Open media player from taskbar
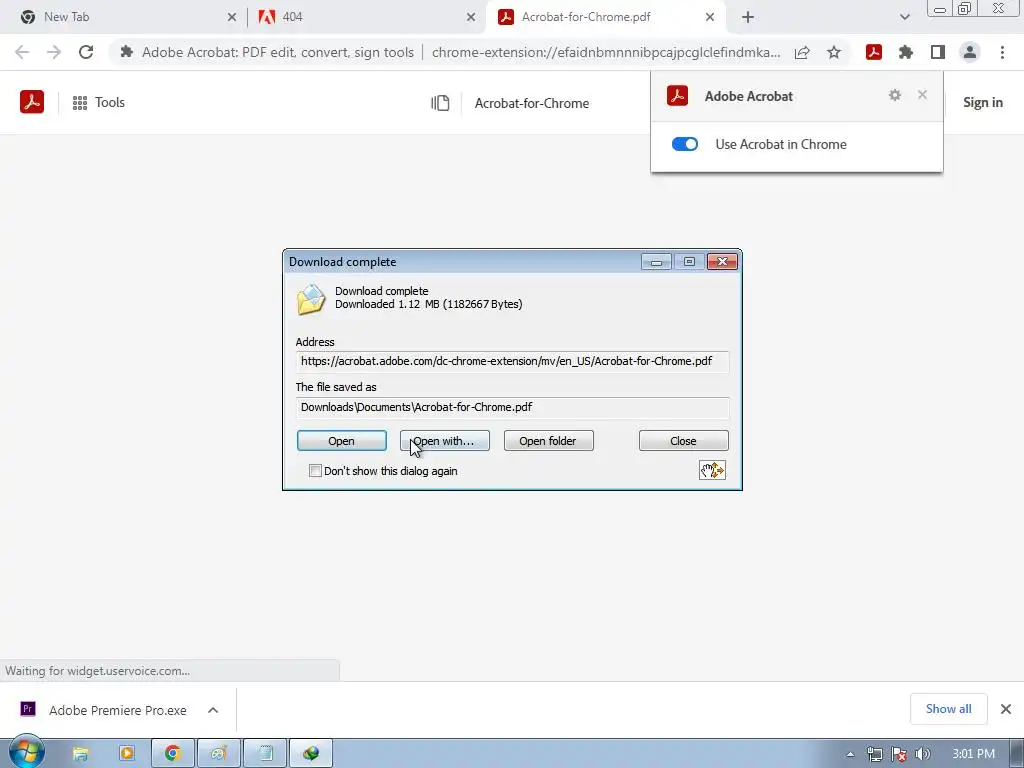Image resolution: width=1024 pixels, height=768 pixels. coord(127,754)
